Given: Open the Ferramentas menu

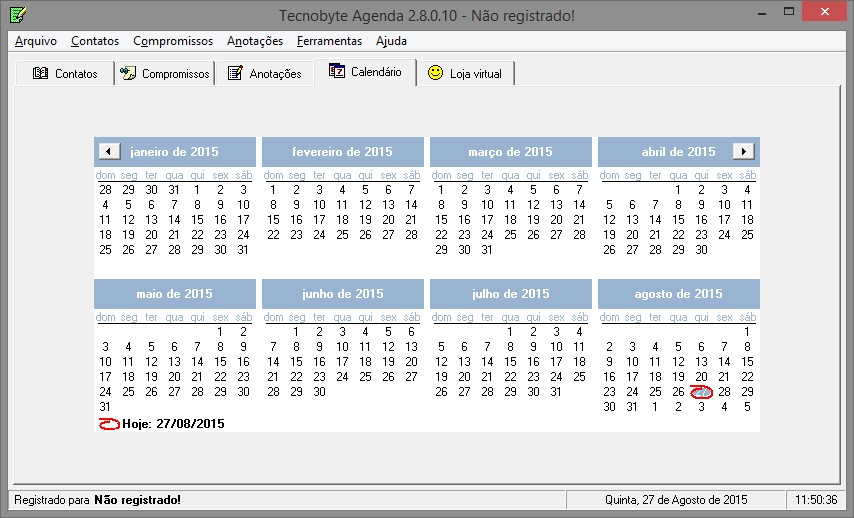Looking at the screenshot, I should (x=330, y=41).
